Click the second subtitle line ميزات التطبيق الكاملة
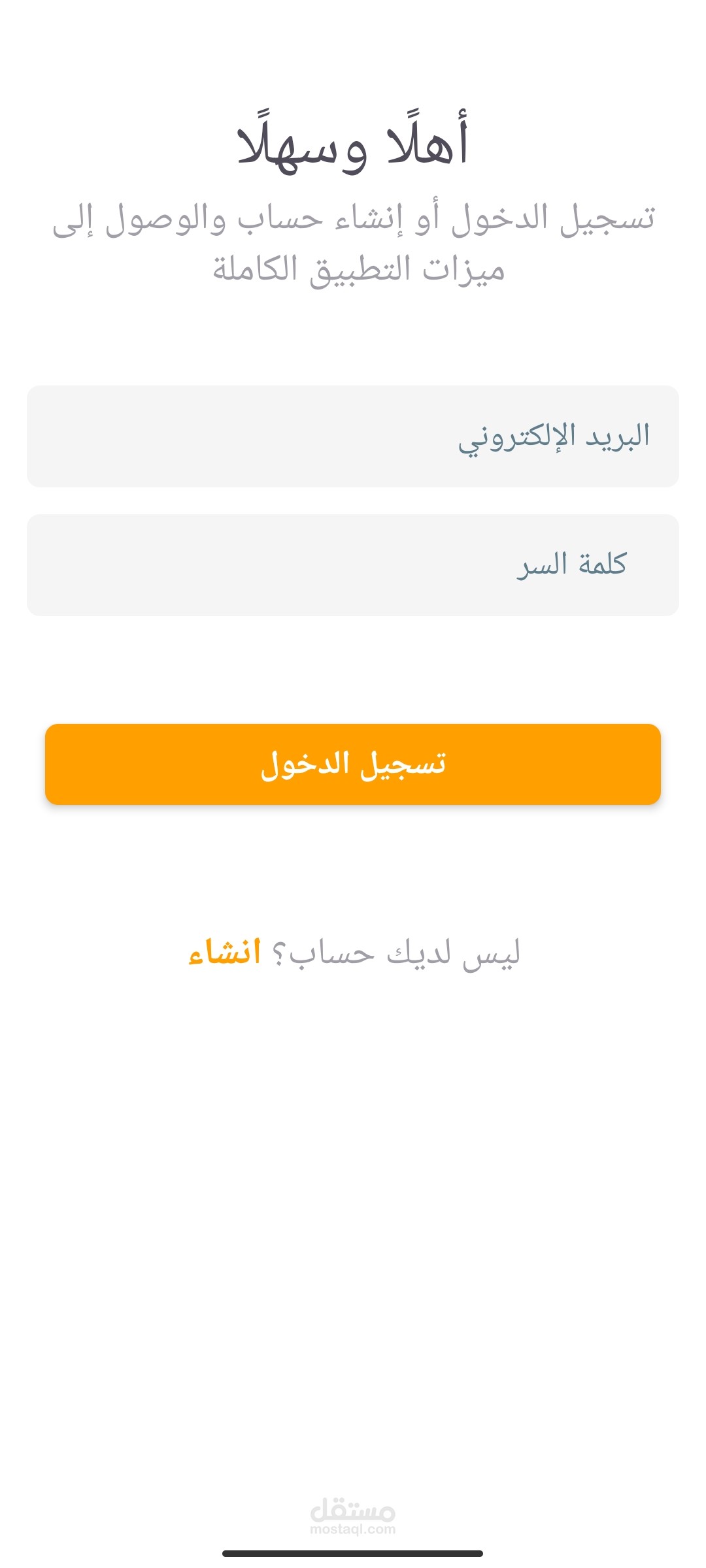The height and width of the screenshot is (1568, 706). [358, 270]
